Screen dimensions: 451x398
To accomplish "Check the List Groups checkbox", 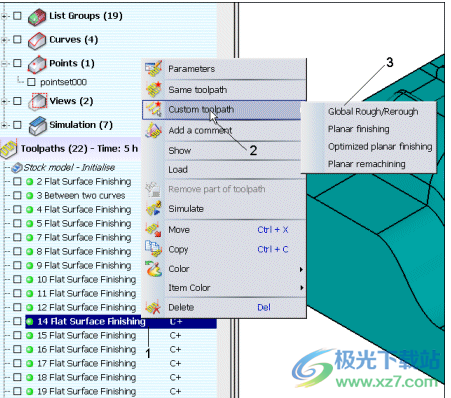I will tap(17, 16).
